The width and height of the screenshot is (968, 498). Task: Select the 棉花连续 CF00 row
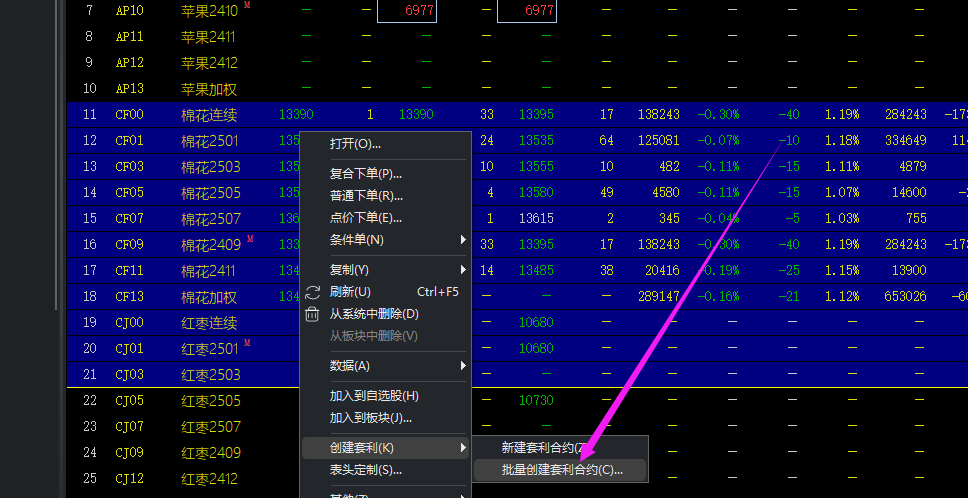click(x=517, y=115)
